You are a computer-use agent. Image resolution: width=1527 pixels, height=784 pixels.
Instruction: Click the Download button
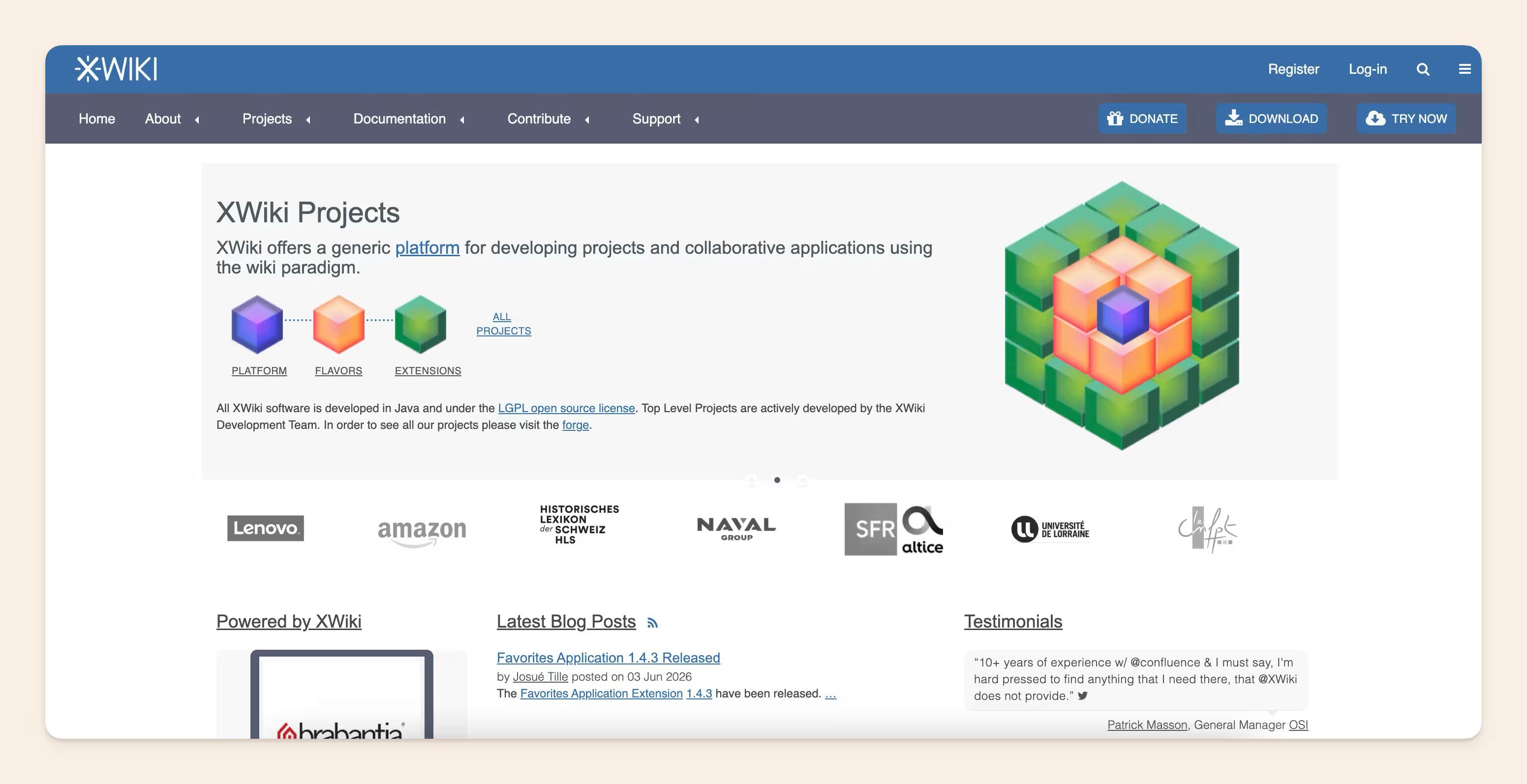click(1272, 119)
